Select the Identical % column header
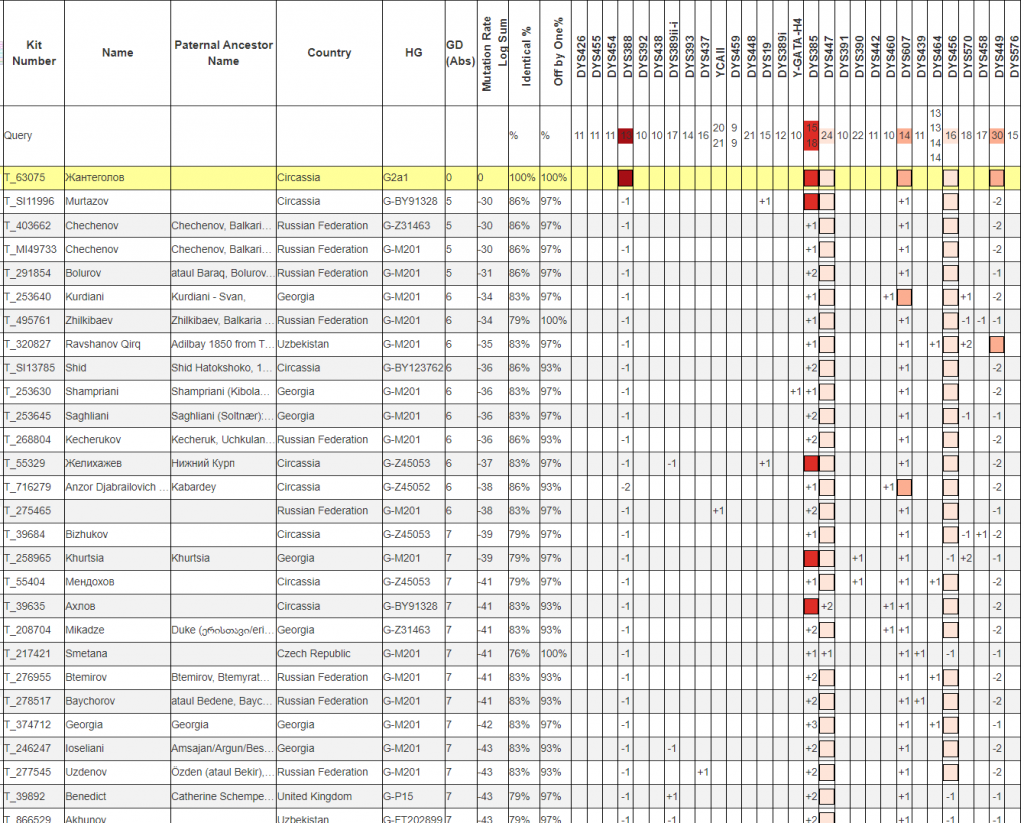 [x=525, y=53]
